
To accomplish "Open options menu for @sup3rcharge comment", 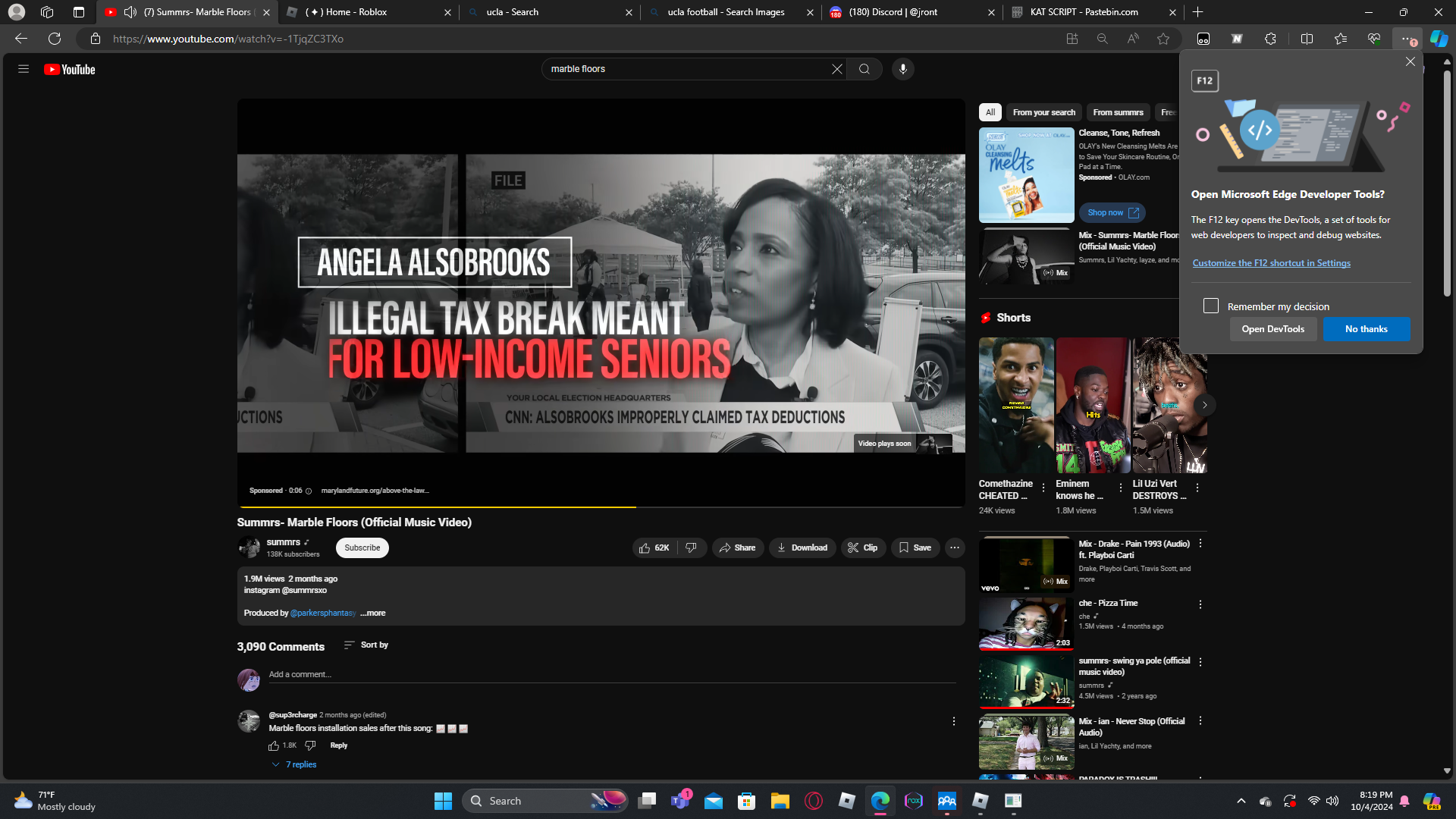I will 954,721.
